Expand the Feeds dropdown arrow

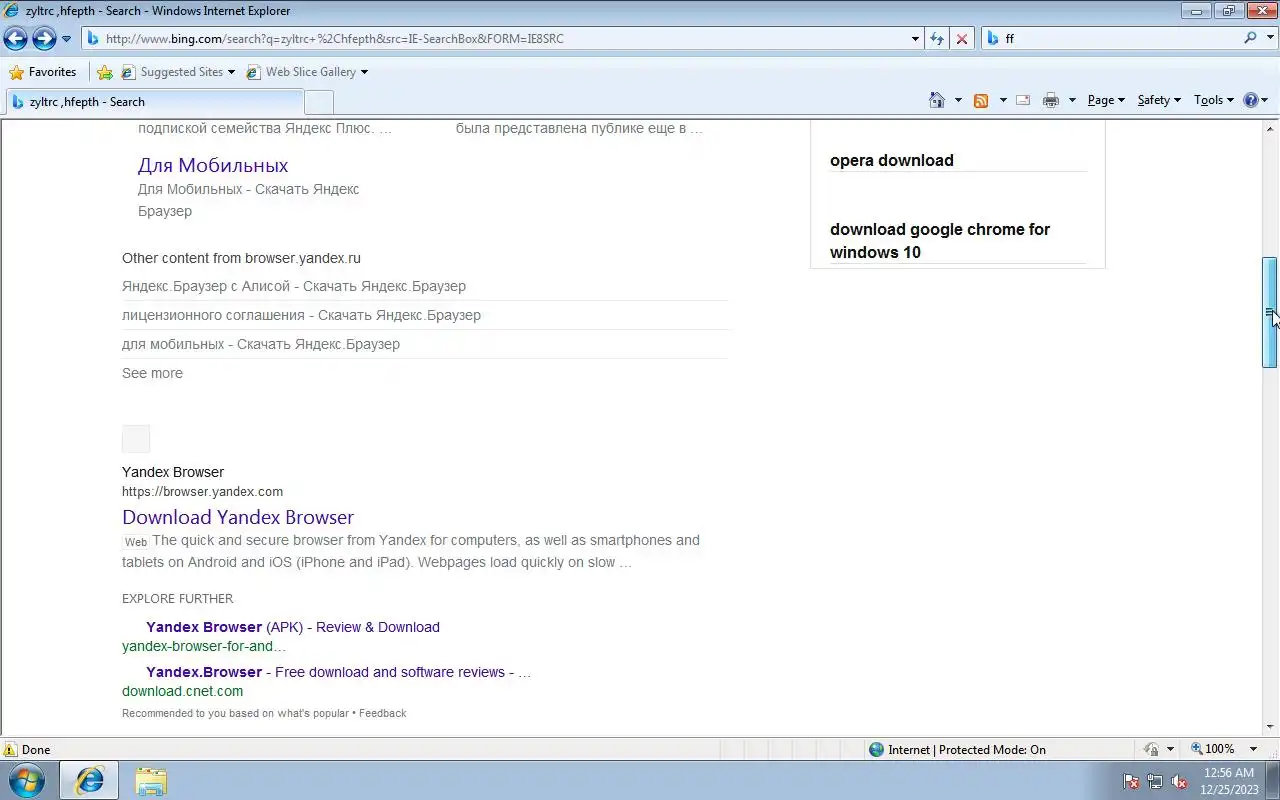(x=1003, y=100)
